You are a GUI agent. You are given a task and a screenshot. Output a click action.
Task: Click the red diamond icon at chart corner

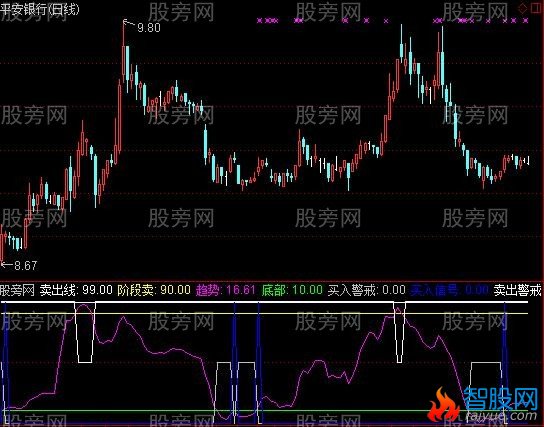pyautogui.click(x=522, y=8)
